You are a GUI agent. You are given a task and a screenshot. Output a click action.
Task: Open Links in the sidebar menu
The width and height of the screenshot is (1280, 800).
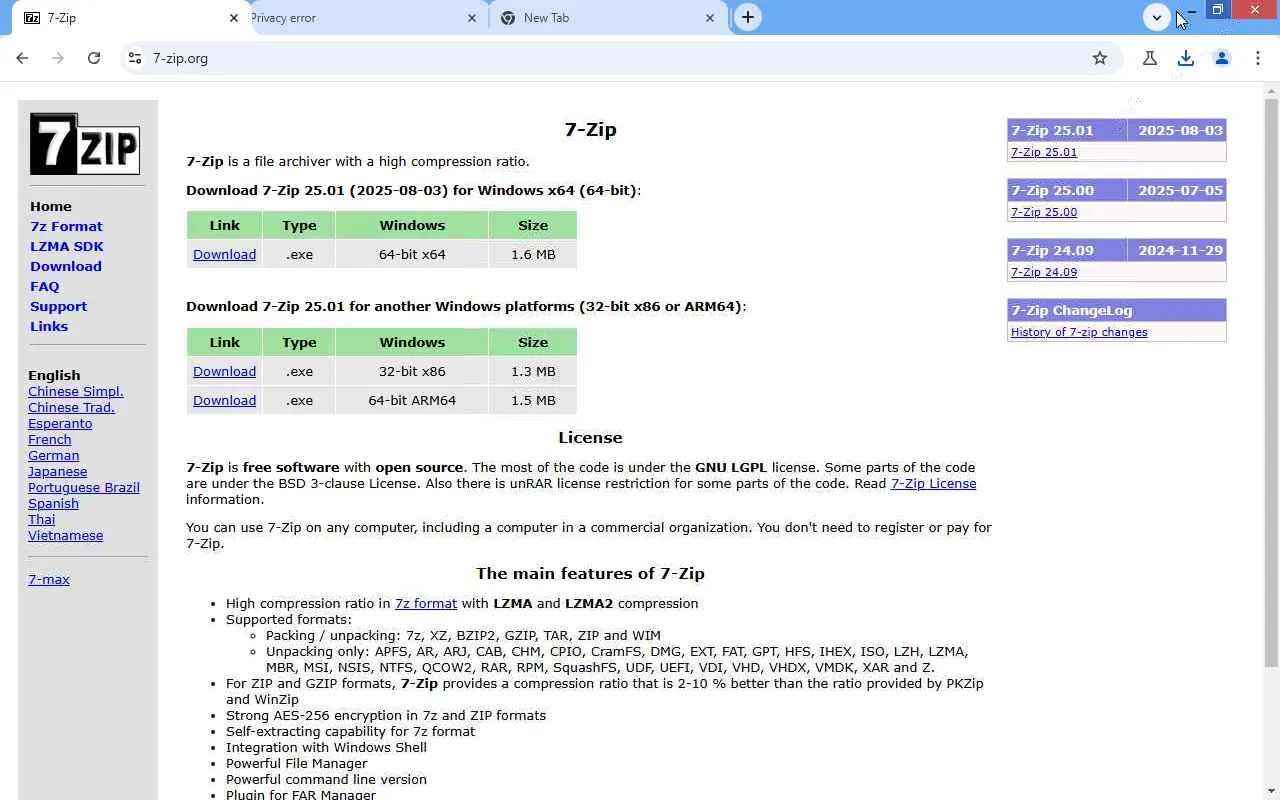tap(49, 326)
